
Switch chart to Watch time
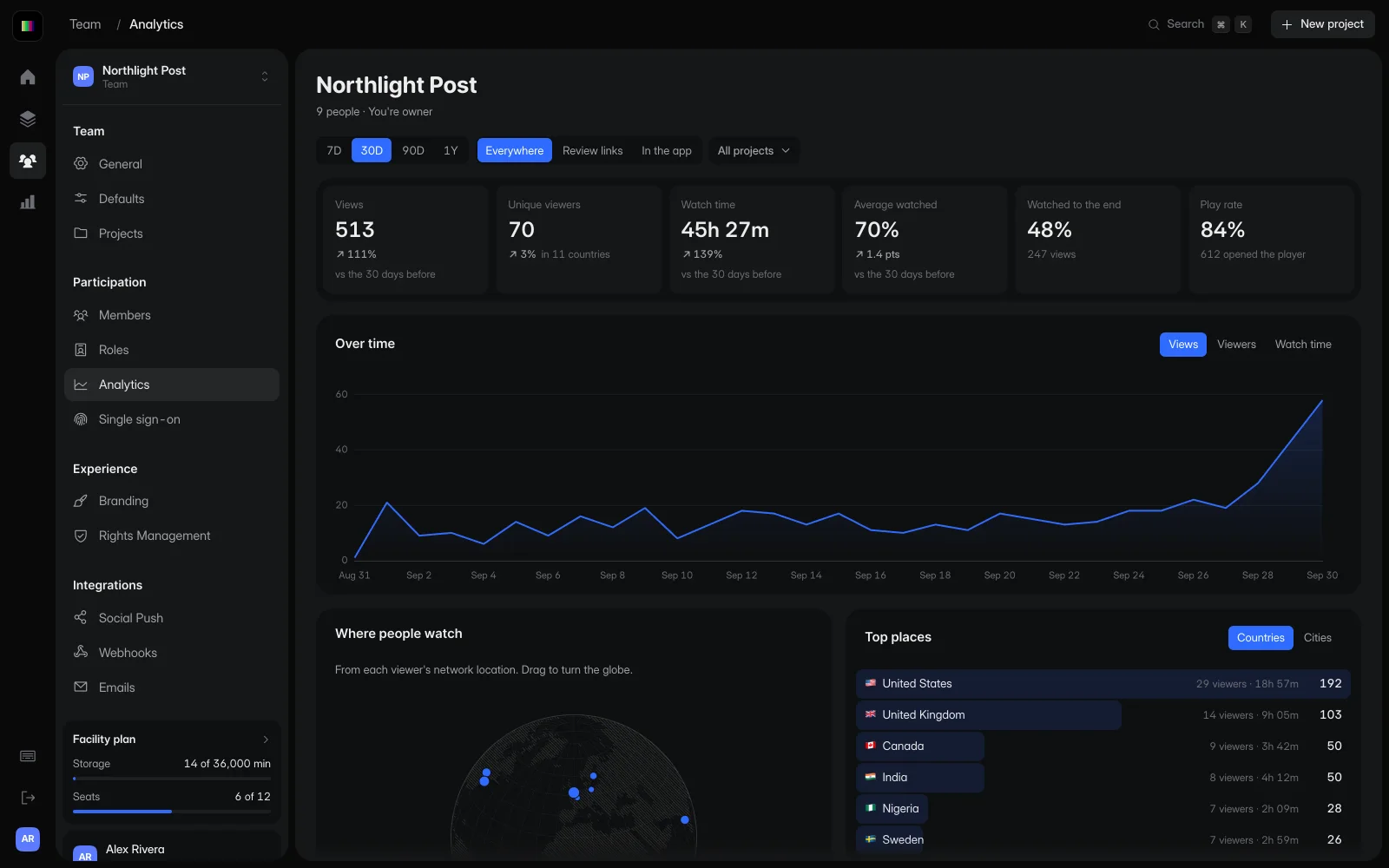pos(1303,345)
